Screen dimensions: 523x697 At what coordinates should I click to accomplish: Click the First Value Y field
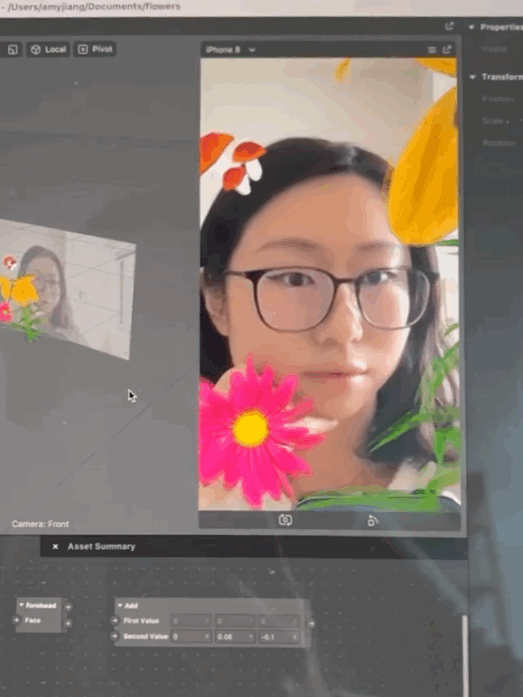[x=235, y=621]
